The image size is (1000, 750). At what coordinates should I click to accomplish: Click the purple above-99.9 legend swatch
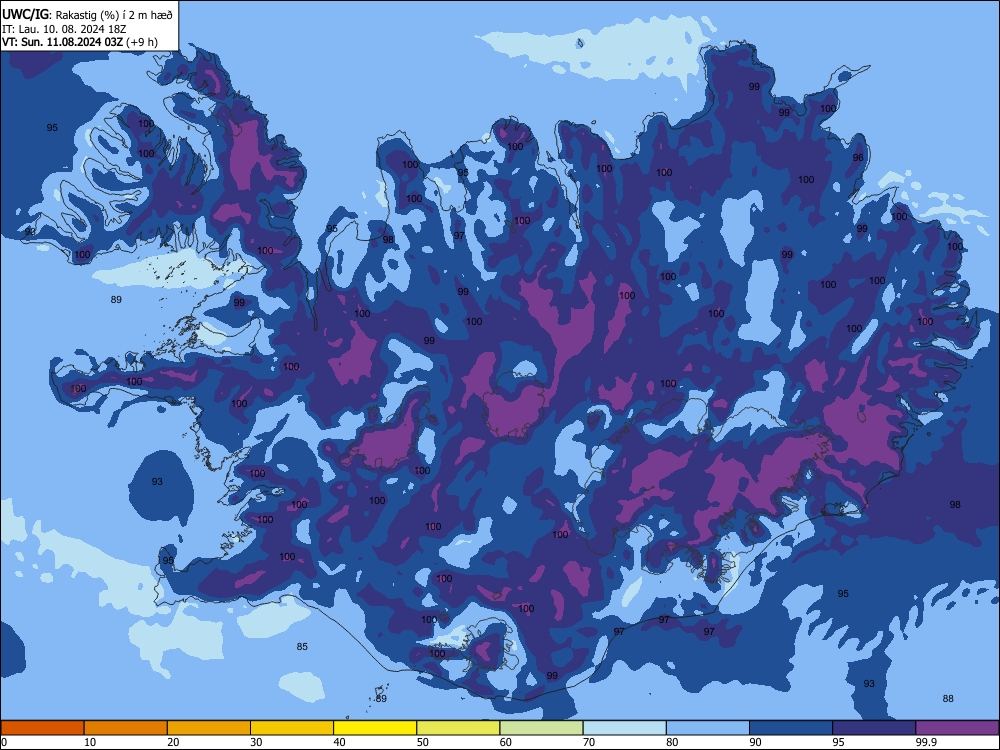click(x=957, y=728)
